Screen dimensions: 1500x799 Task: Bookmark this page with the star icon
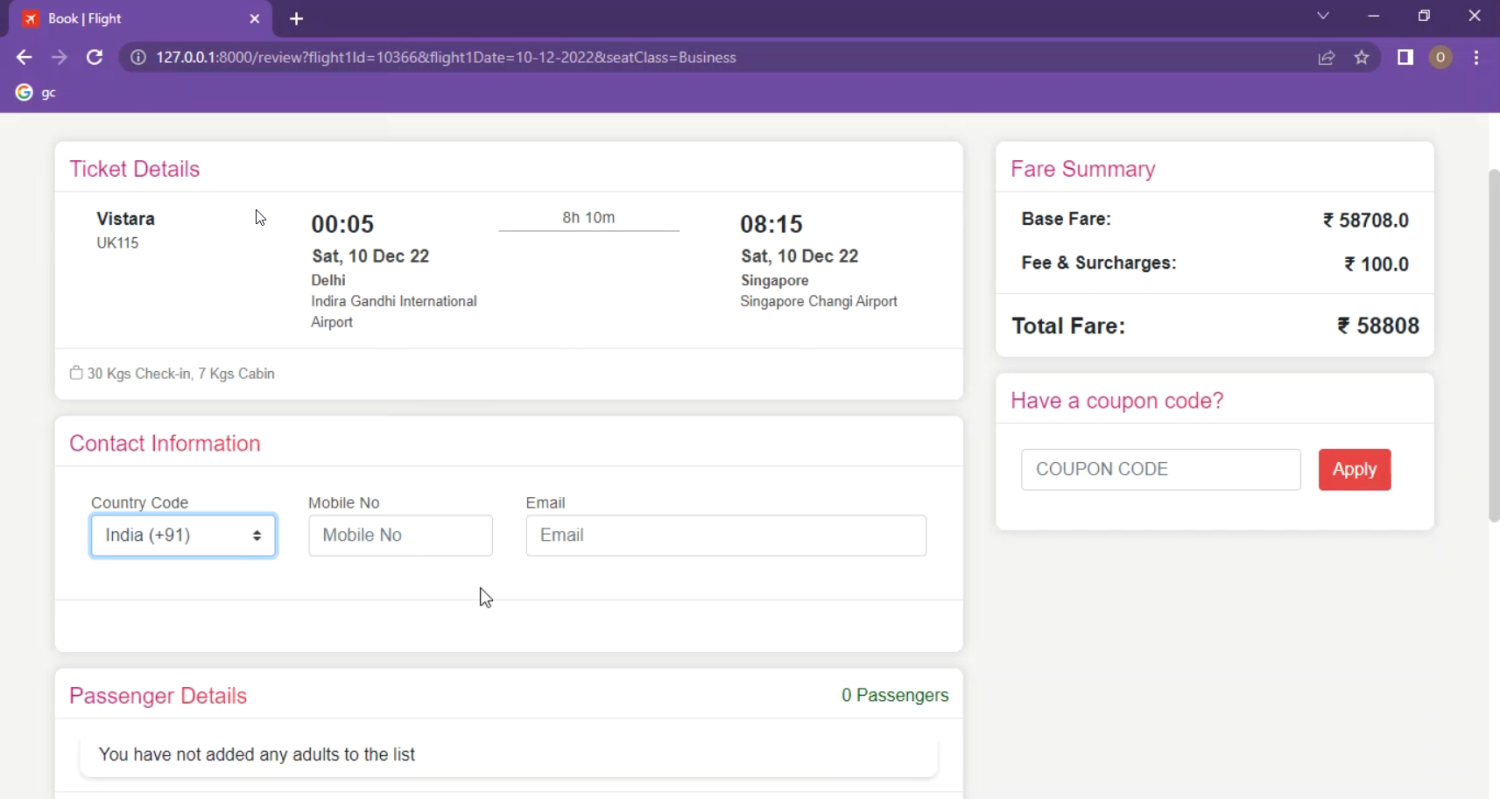click(x=1361, y=57)
